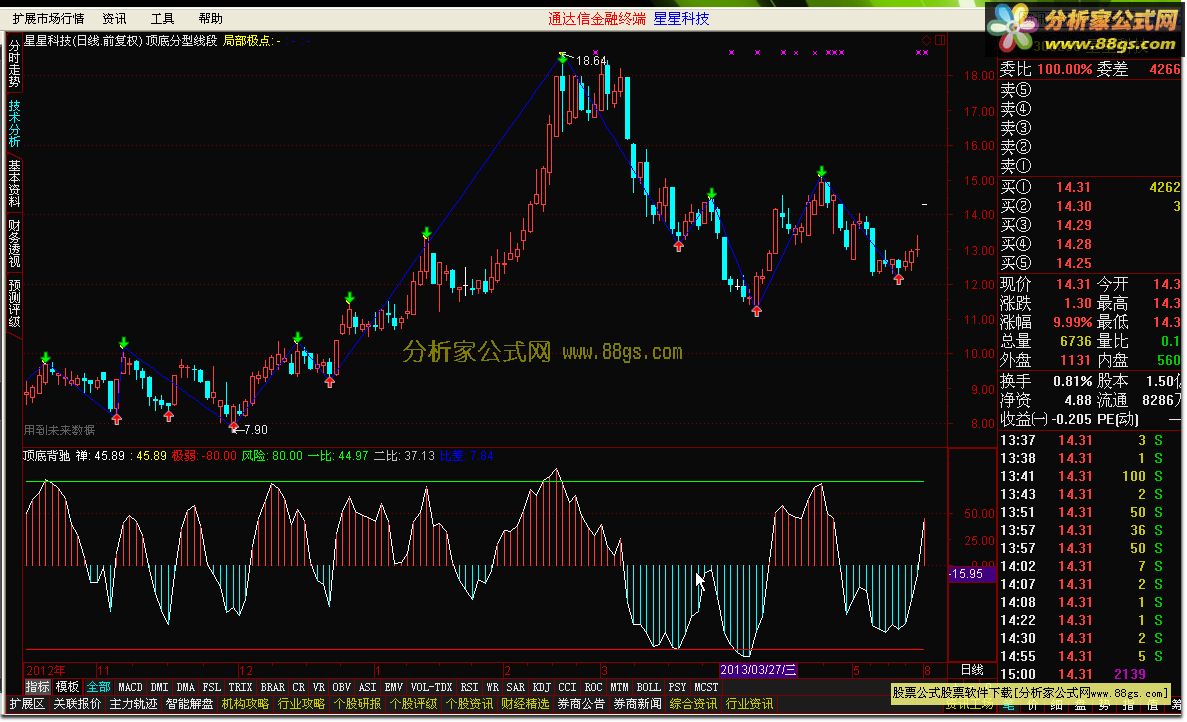Viewport: 1187px width, 722px height.
Task: Switch to the 分时走势 side tab
Action: point(14,64)
